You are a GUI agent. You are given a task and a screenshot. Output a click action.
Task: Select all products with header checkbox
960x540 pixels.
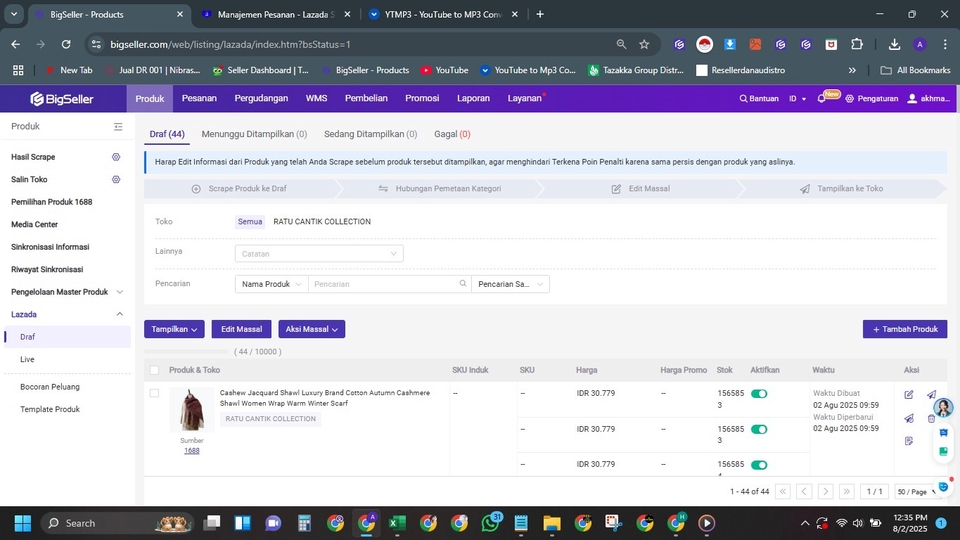[x=154, y=370]
